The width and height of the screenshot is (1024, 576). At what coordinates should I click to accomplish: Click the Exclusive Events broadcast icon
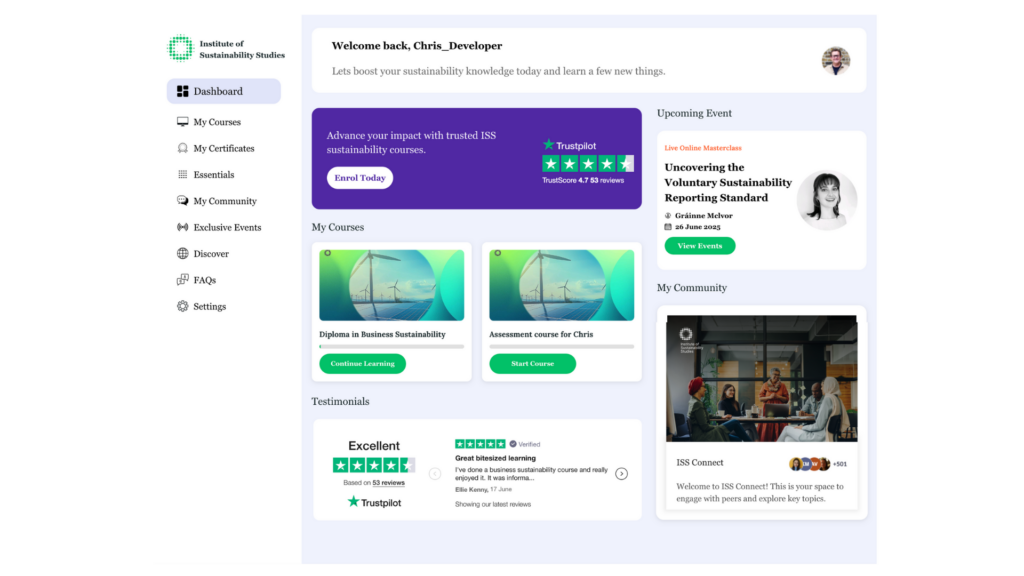click(x=182, y=228)
